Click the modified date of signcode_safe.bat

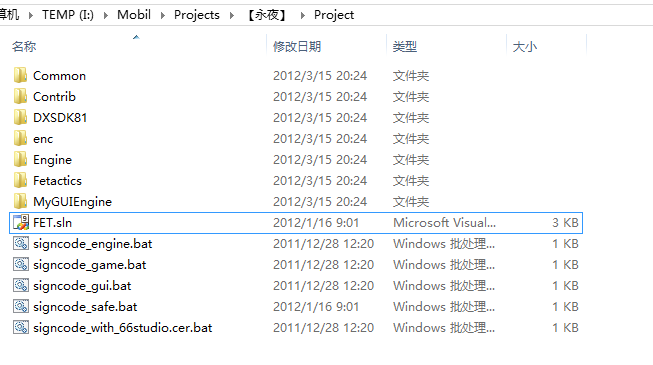pyautogui.click(x=316, y=307)
